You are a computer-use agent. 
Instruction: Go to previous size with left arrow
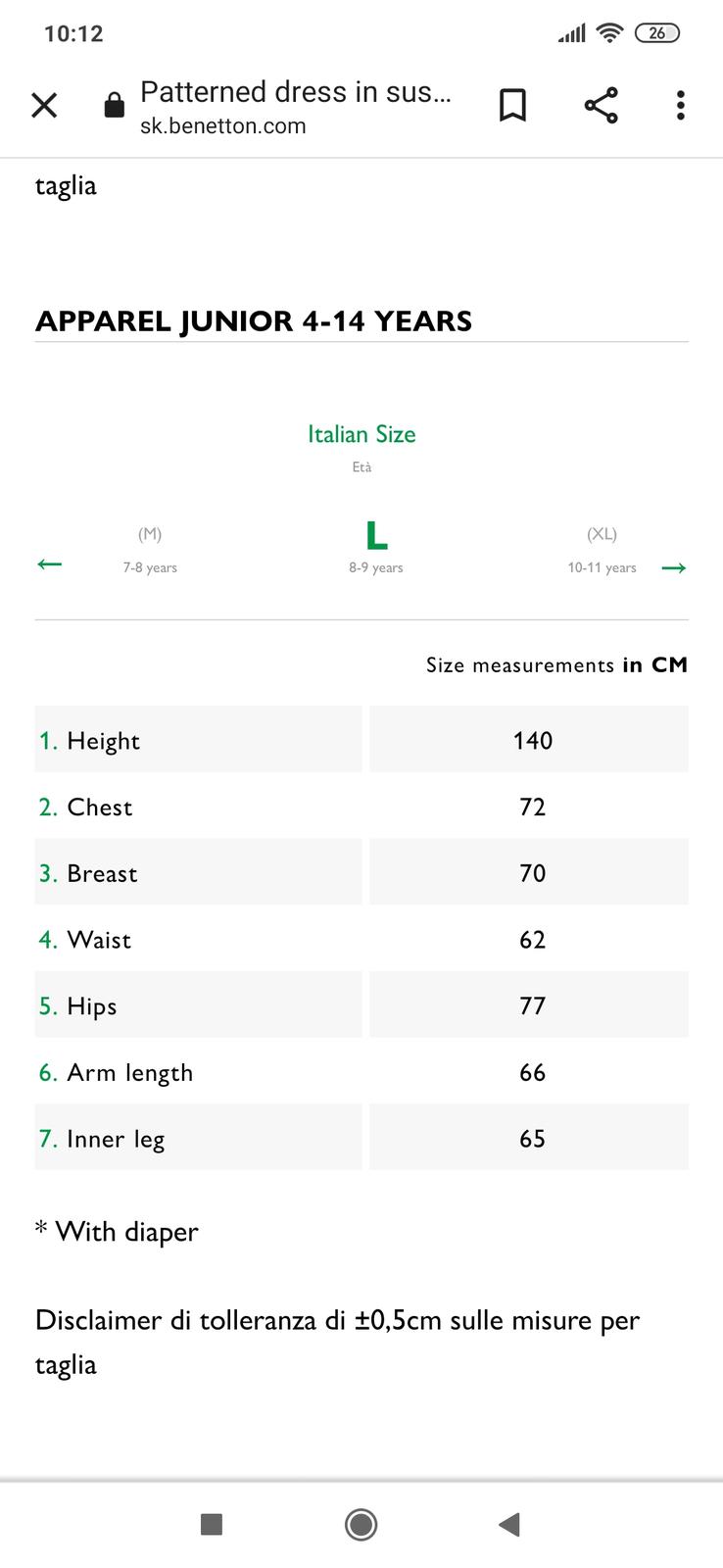[49, 564]
